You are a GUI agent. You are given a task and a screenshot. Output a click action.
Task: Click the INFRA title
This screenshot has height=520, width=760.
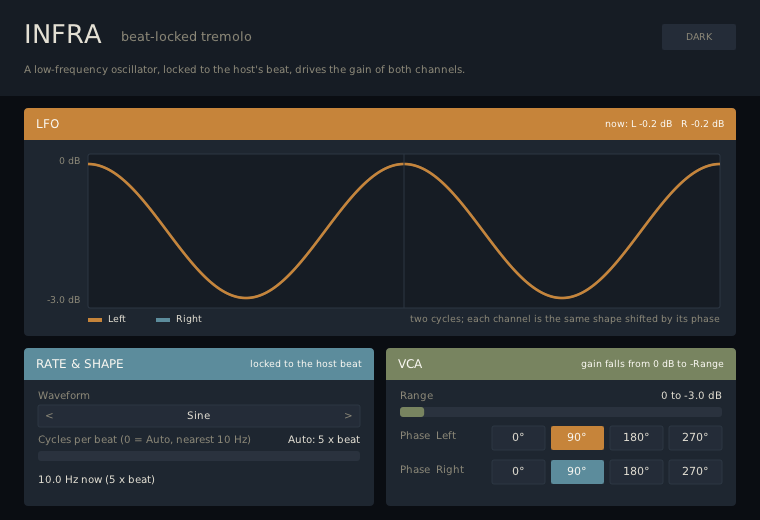point(63,34)
